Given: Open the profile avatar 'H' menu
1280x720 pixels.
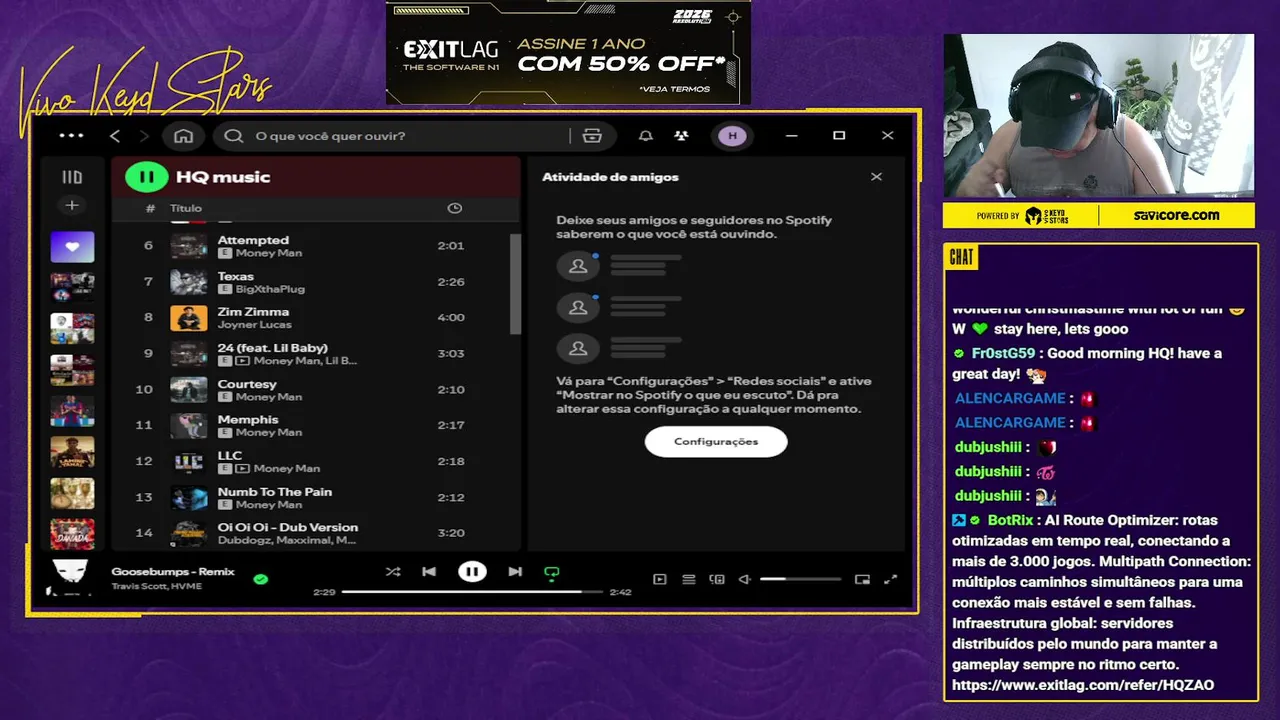Looking at the screenshot, I should point(732,136).
